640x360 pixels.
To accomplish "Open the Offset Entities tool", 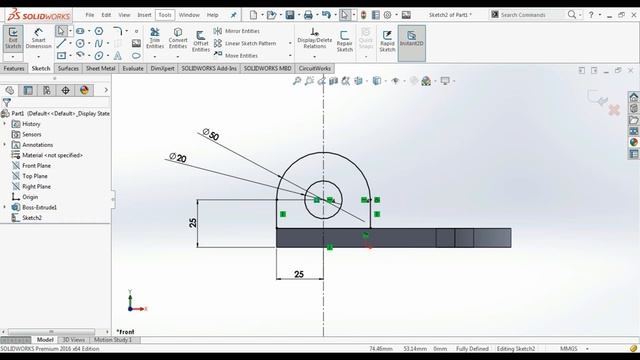I will (201, 41).
